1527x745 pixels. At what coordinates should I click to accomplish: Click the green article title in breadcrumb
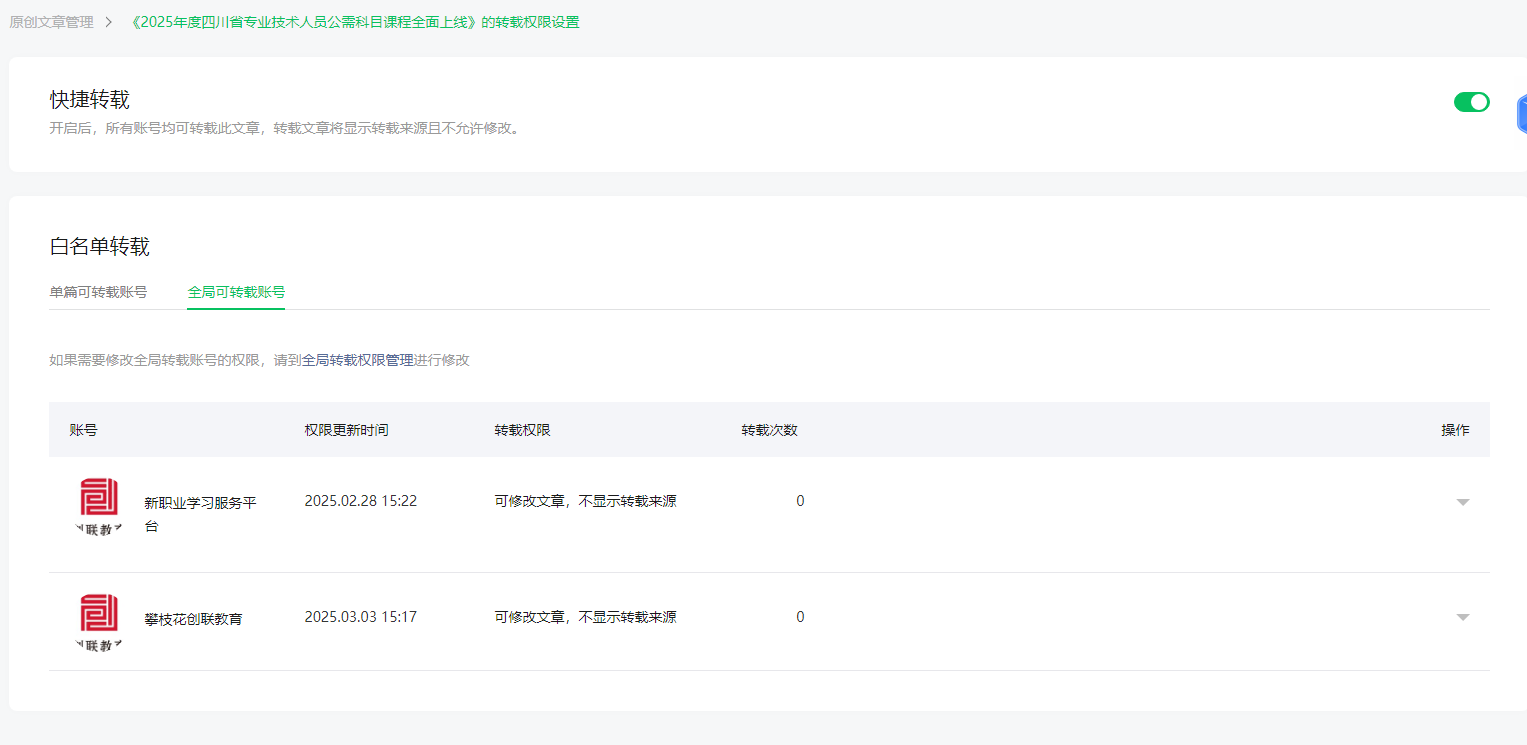(x=355, y=22)
